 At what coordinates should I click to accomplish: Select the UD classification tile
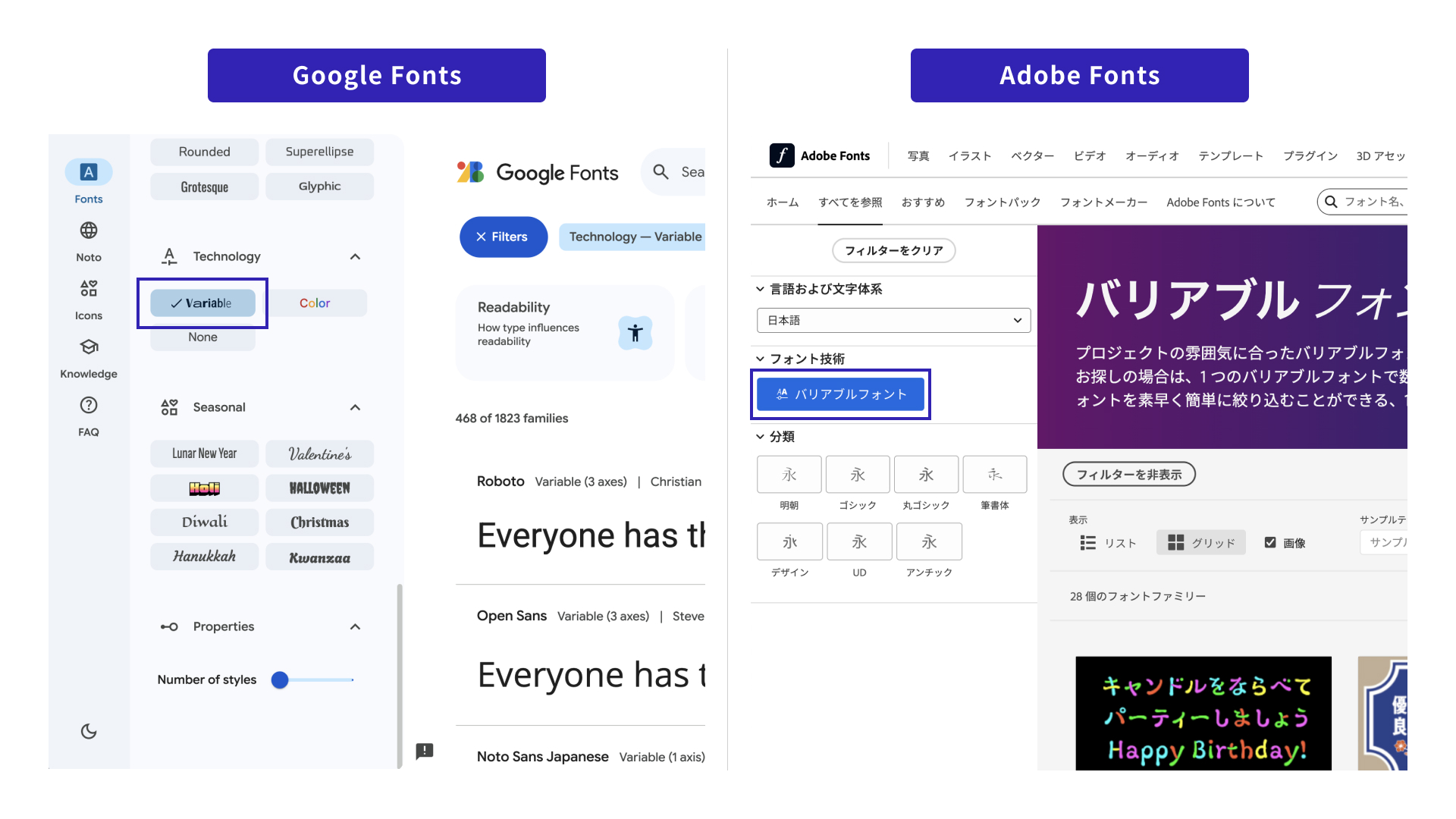coord(859,541)
